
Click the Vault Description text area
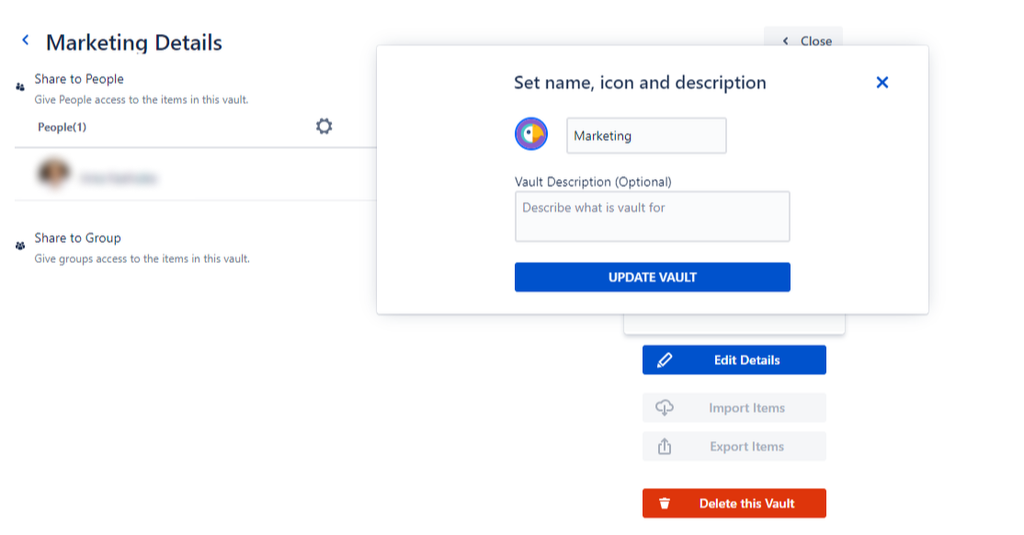652,217
